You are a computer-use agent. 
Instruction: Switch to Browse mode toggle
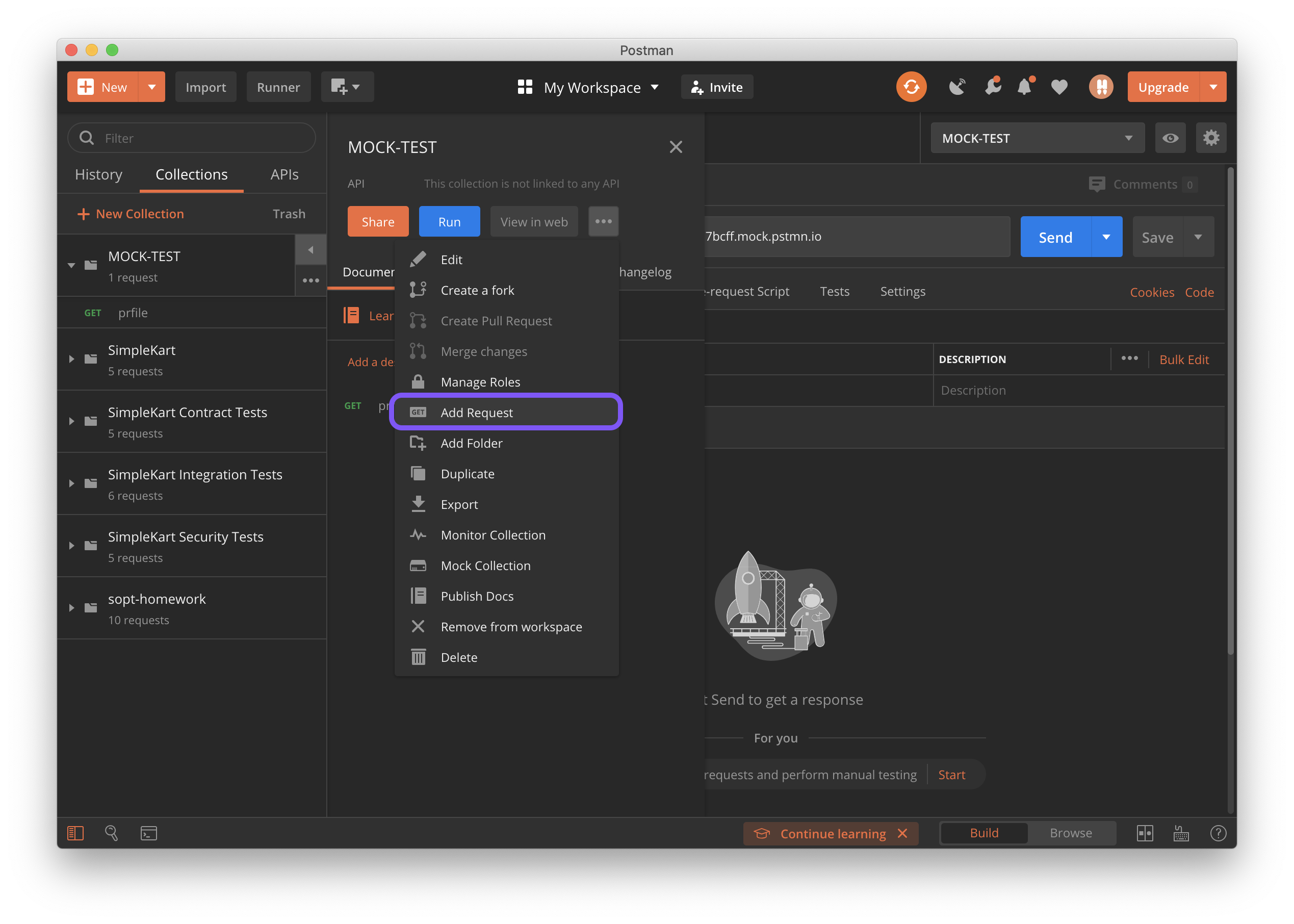1071,833
